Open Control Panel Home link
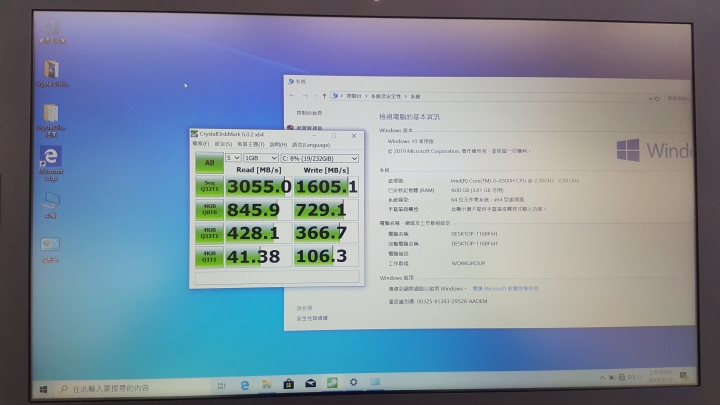The image size is (720, 405). (x=309, y=113)
